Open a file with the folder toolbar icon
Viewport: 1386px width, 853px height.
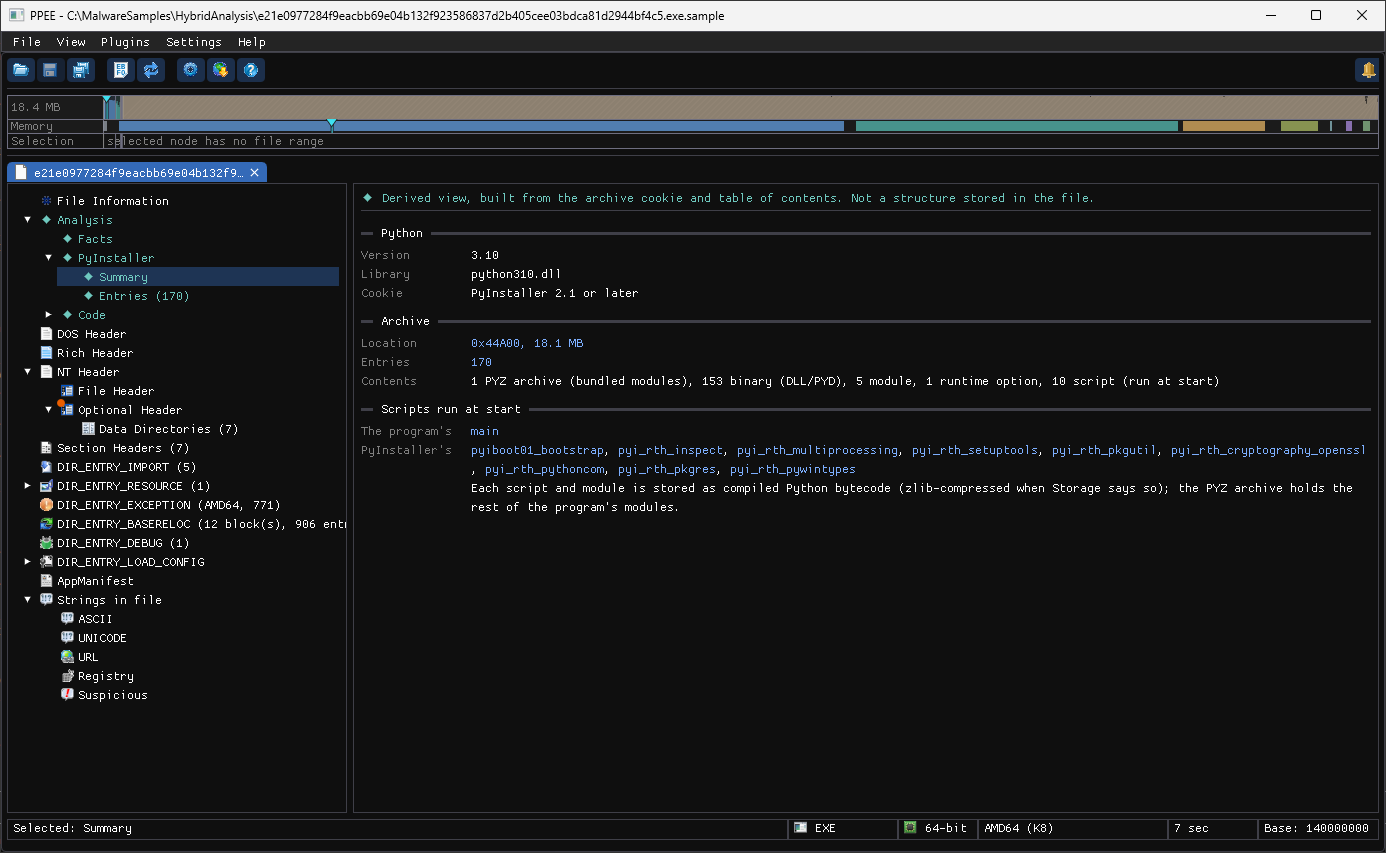pyautogui.click(x=20, y=70)
